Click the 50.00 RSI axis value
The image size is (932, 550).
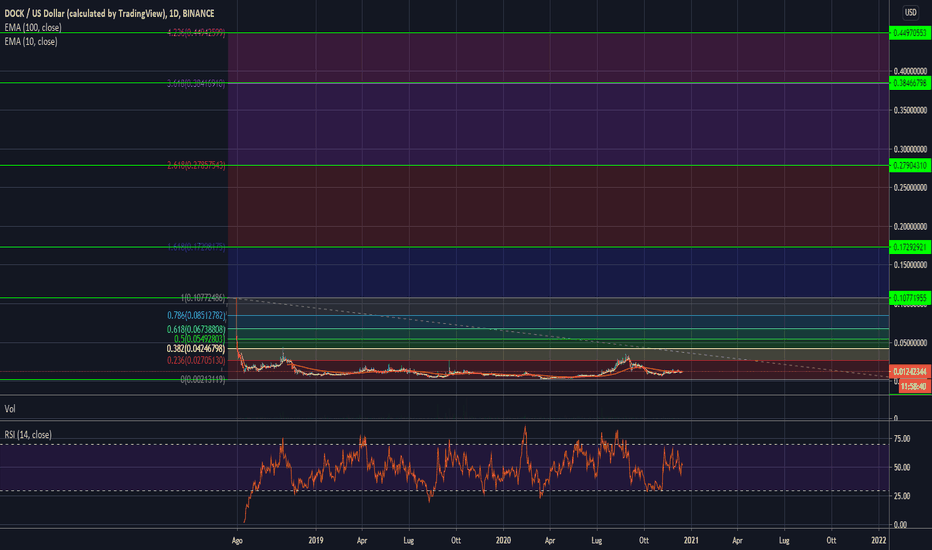(902, 467)
